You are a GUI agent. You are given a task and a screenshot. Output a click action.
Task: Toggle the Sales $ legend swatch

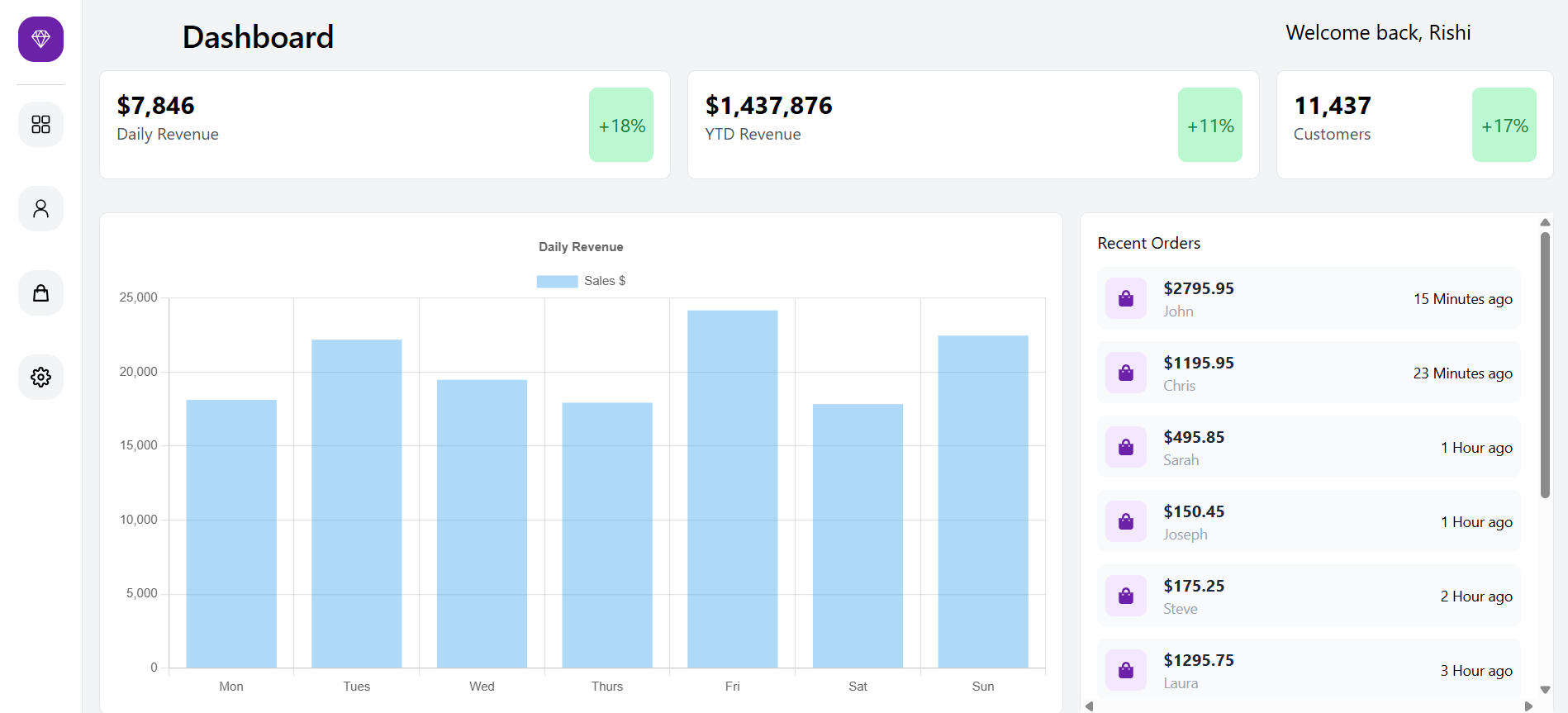click(557, 281)
